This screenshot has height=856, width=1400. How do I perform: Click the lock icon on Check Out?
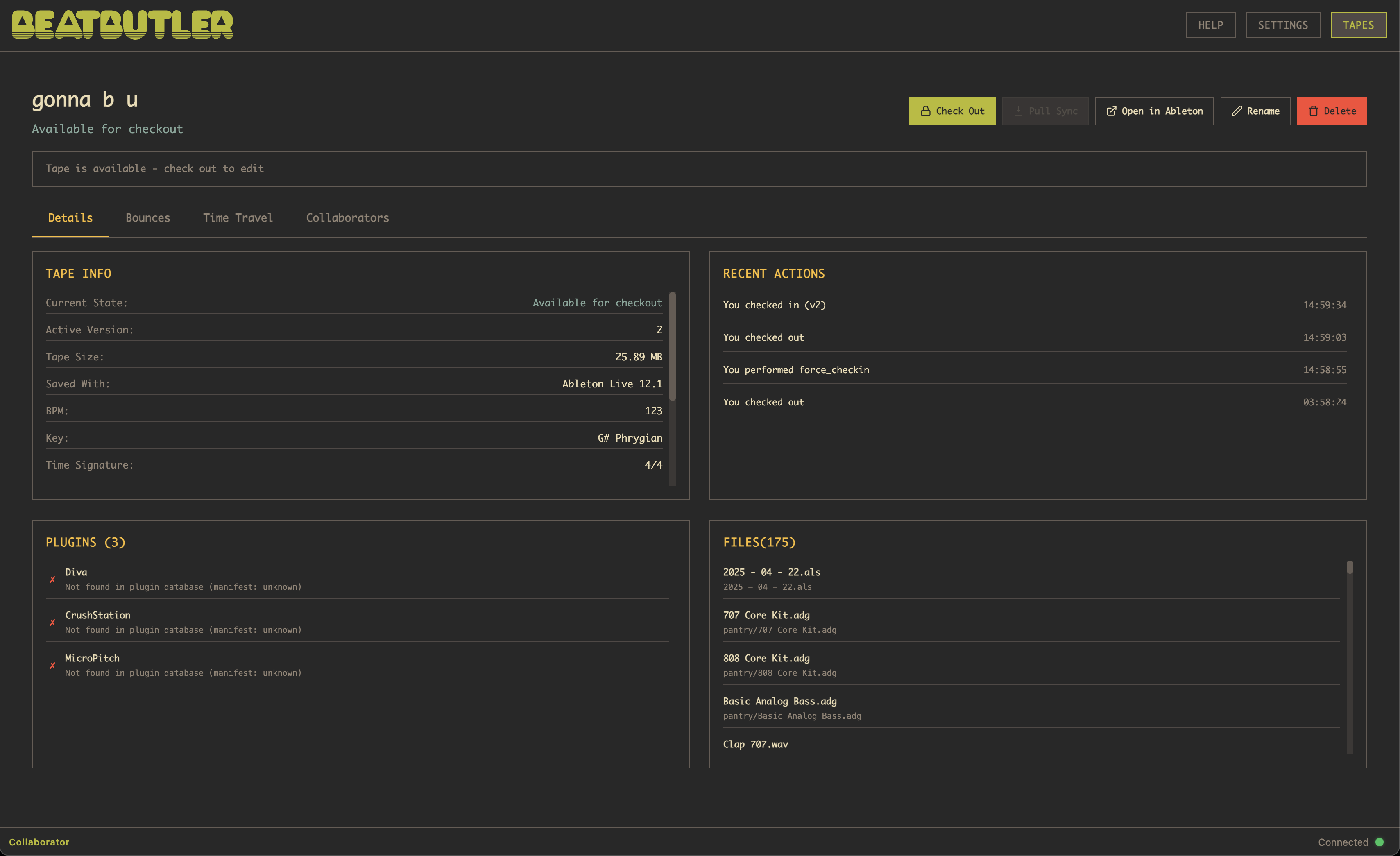pos(926,111)
